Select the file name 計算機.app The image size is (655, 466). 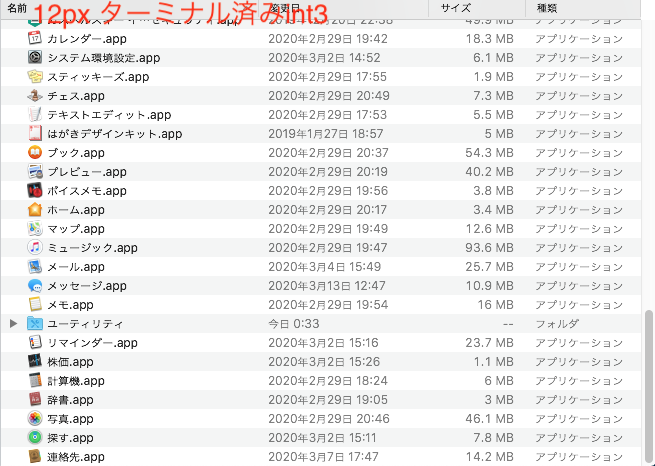[76, 381]
